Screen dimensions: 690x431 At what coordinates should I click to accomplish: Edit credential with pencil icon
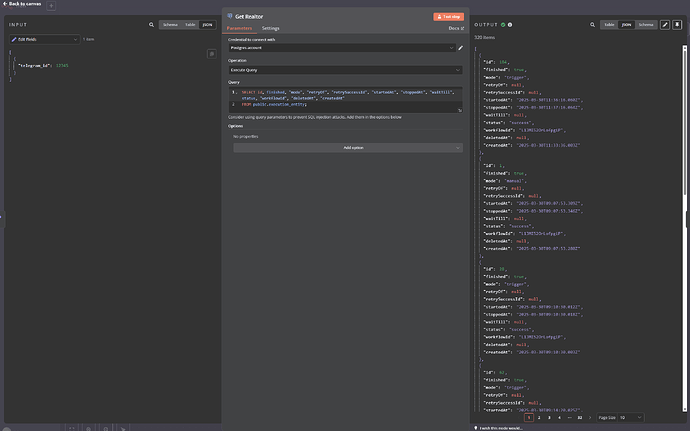click(x=460, y=48)
